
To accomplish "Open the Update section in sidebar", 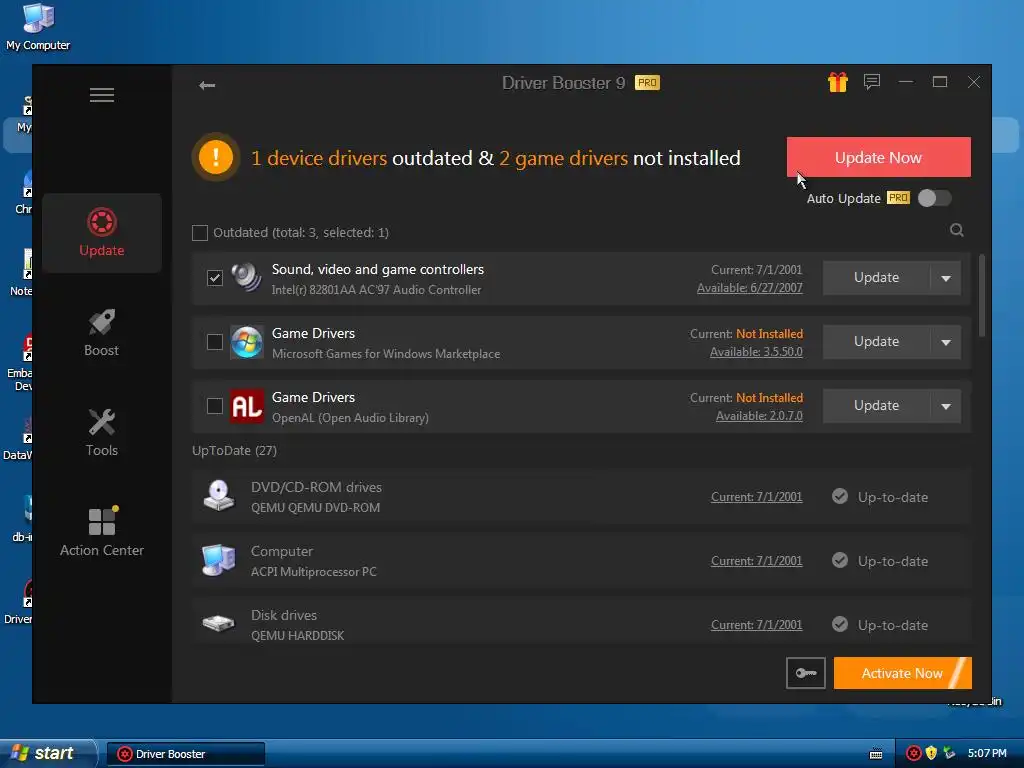I will pyautogui.click(x=101, y=233).
